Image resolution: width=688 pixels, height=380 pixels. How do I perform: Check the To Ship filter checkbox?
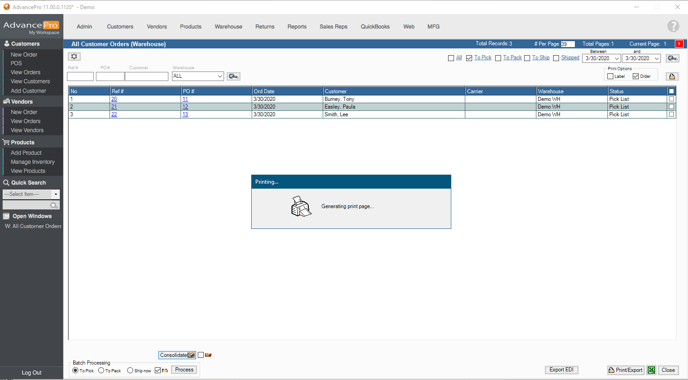point(527,58)
